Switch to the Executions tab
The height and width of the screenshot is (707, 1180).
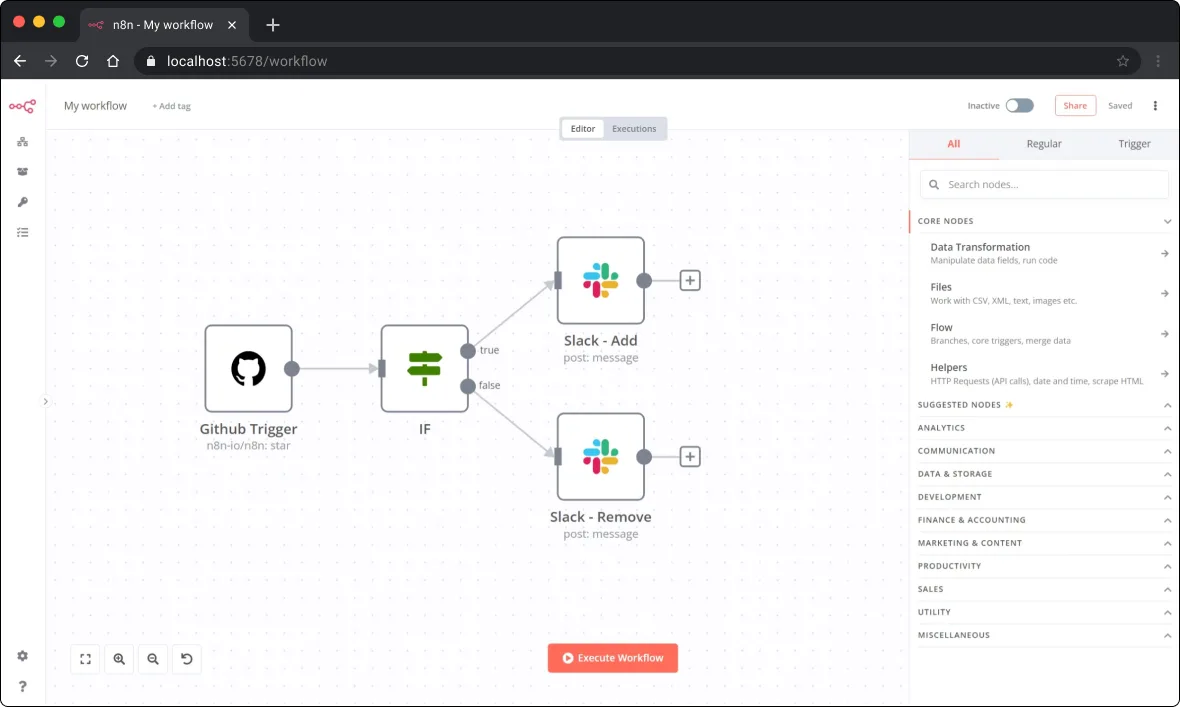634,128
